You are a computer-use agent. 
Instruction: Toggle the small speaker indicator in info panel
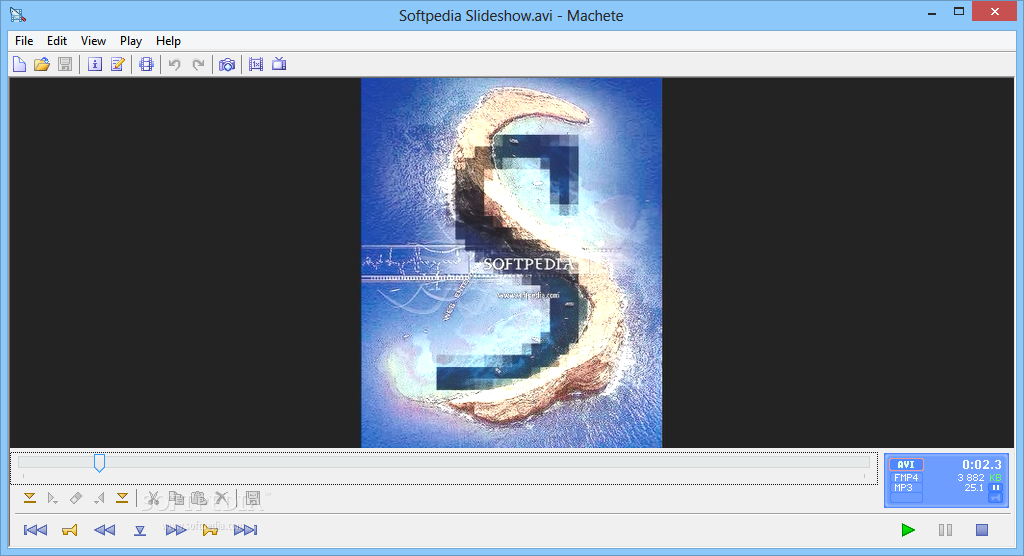click(x=996, y=498)
